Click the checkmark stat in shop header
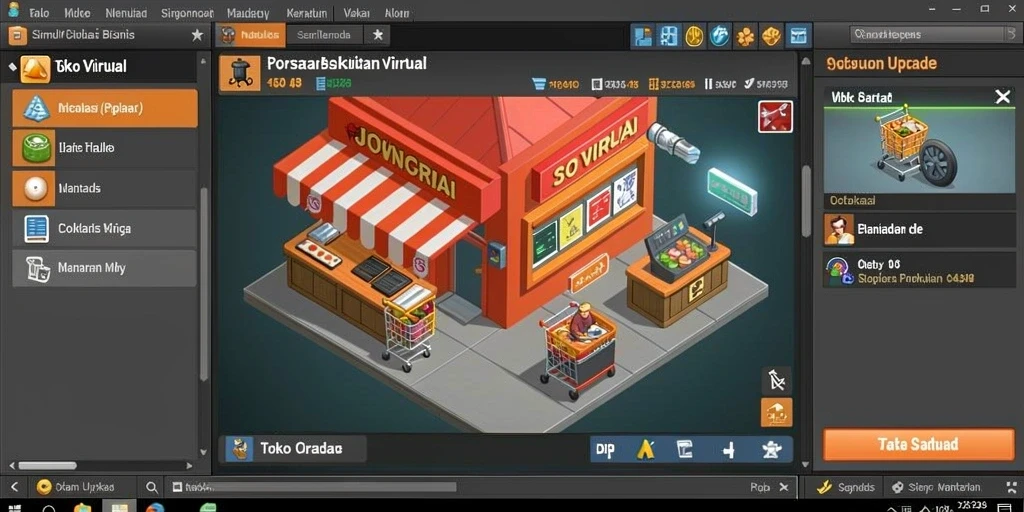The height and width of the screenshot is (512, 1024). point(750,84)
